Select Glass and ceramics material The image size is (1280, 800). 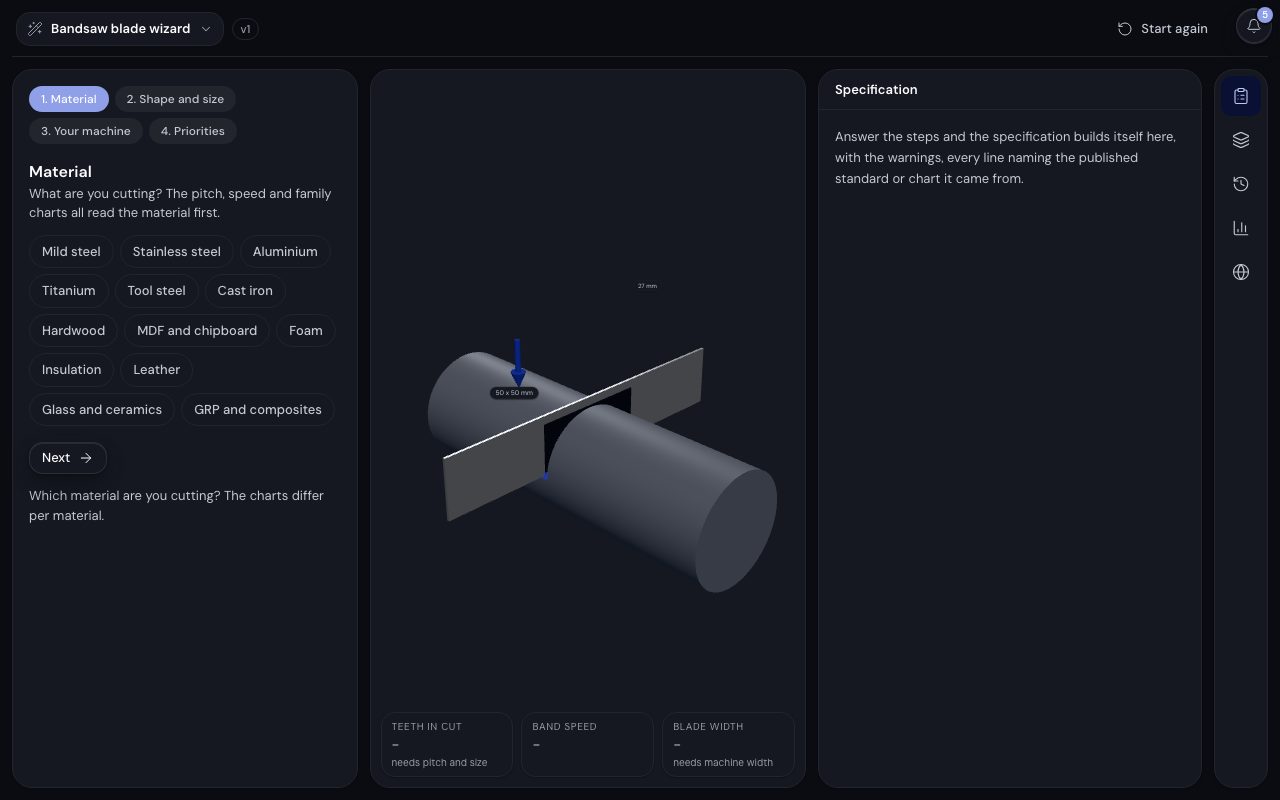102,410
